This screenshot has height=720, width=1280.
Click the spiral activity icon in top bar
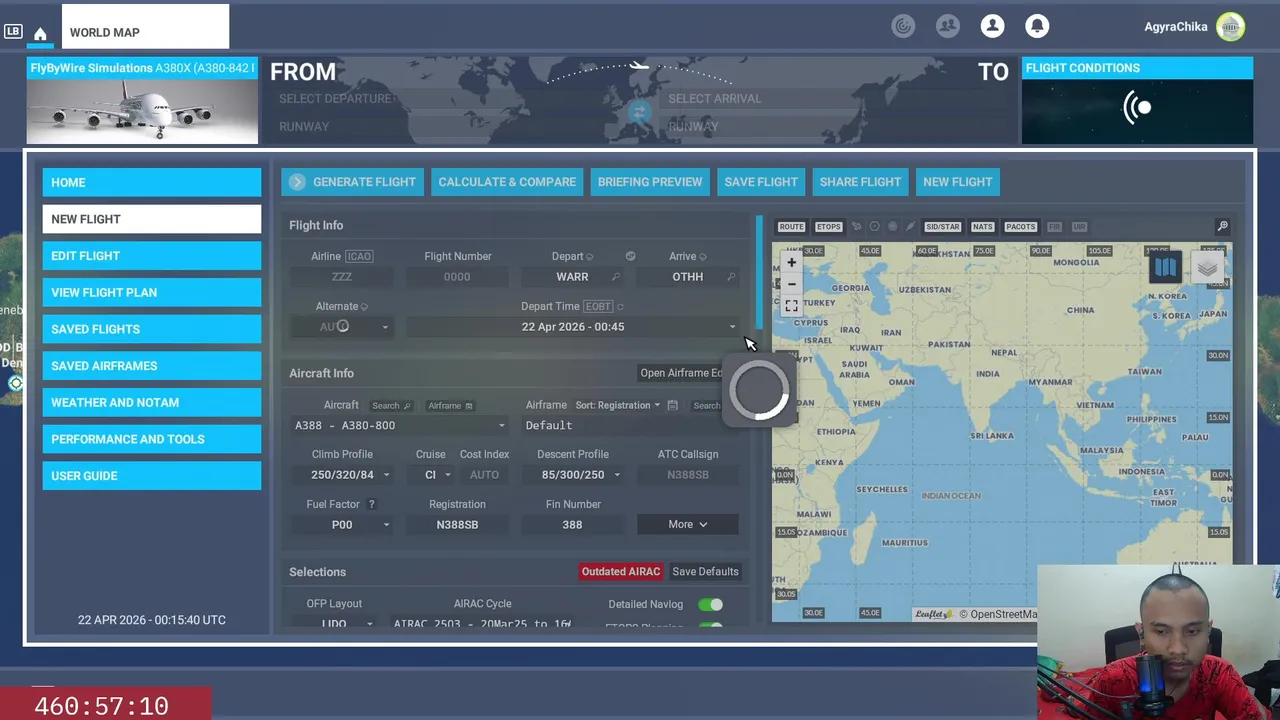pyautogui.click(x=903, y=26)
